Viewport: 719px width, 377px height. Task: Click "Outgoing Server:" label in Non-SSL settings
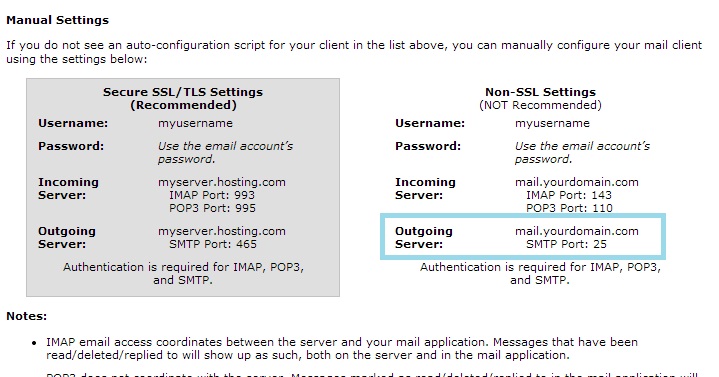point(424,238)
